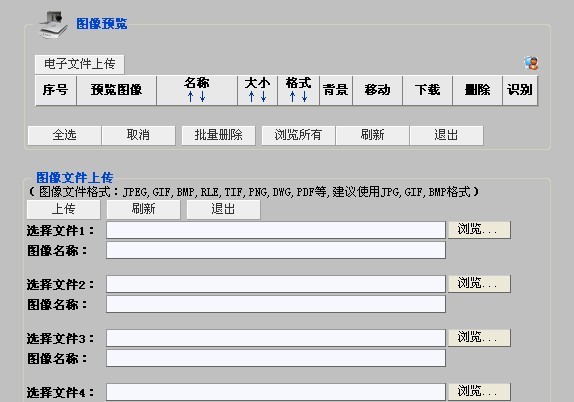Focus 图像名称 field under 选择文件2

[x=276, y=304]
